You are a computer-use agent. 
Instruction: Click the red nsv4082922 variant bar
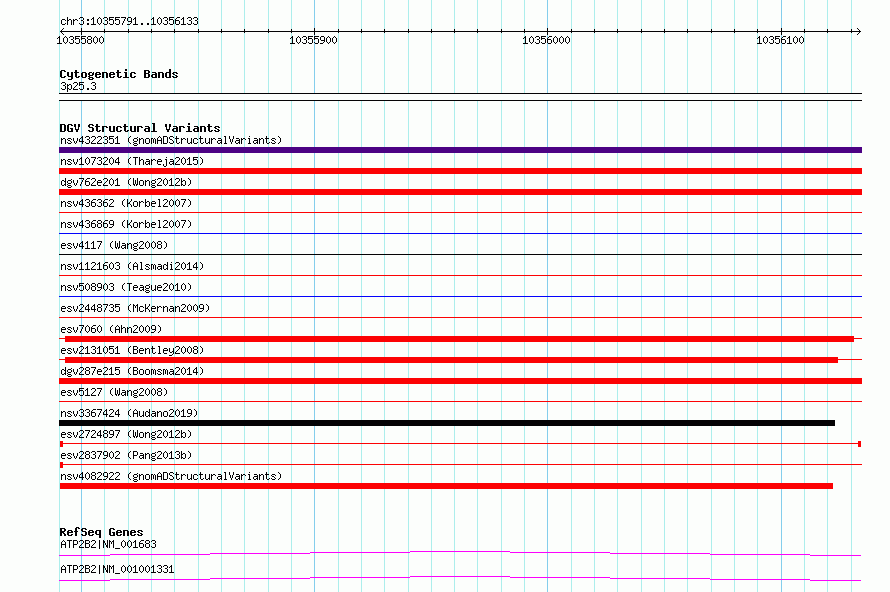point(446,486)
